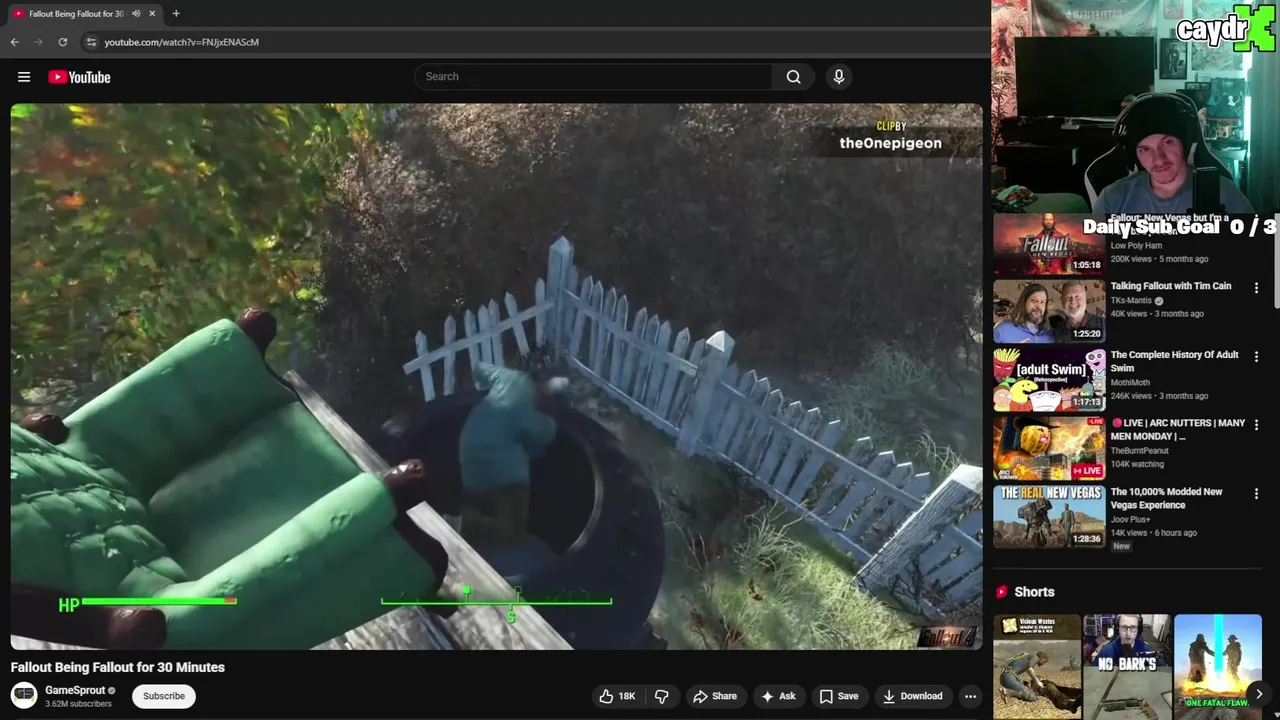Open The Real New Vegas thumbnail
Viewport: 1280px width, 720px height.
1049,518
